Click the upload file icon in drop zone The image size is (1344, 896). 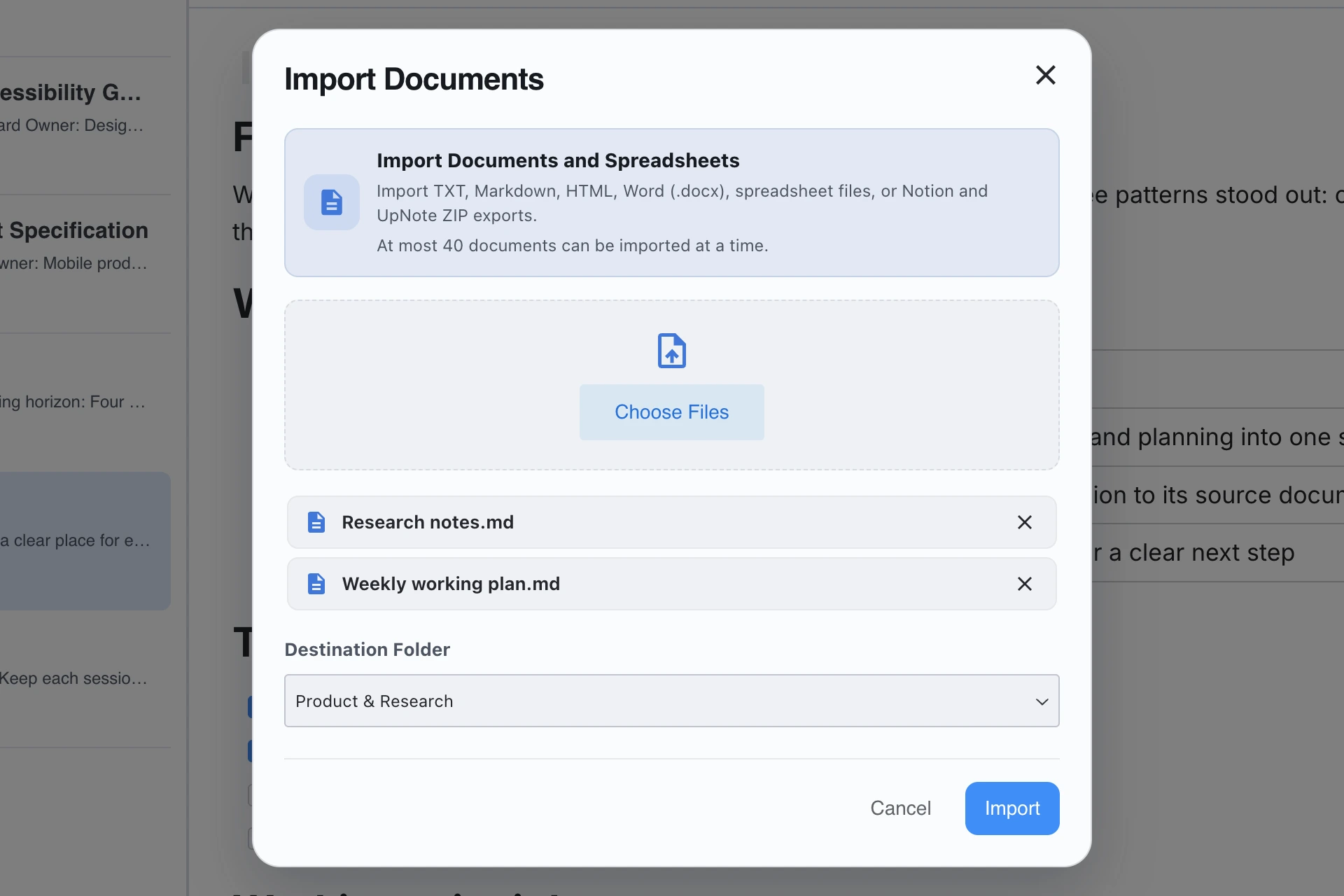672,351
